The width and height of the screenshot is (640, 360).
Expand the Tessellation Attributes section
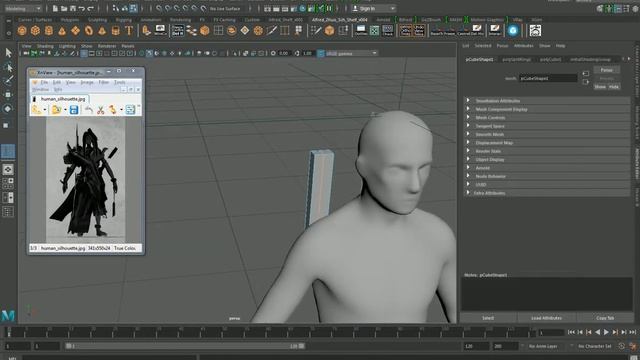(547, 100)
